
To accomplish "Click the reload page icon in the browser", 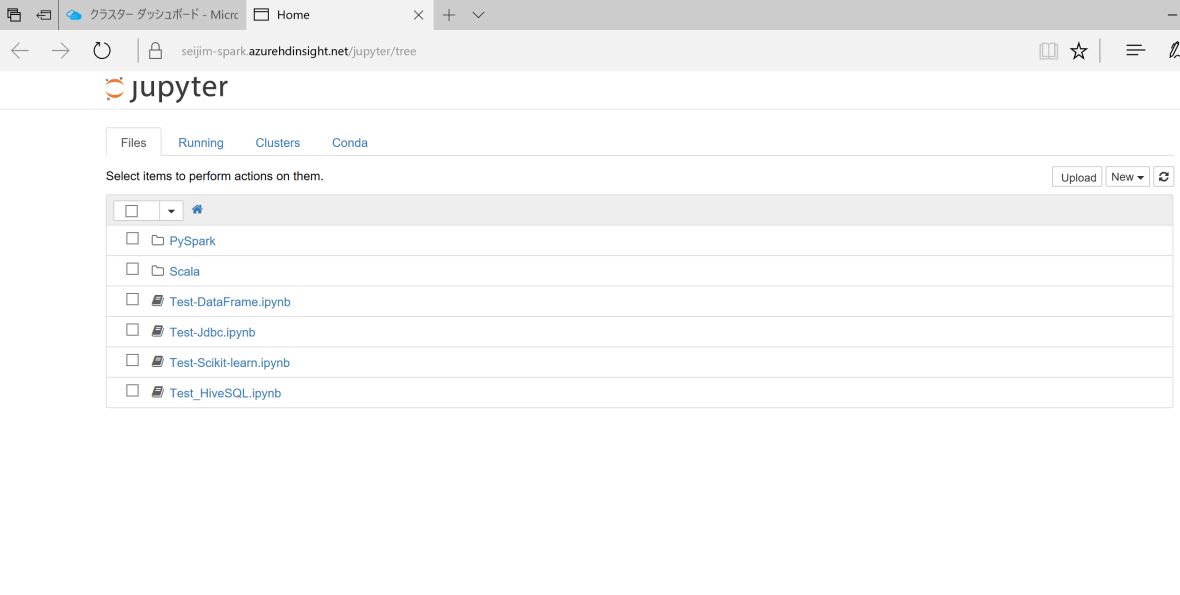I will click(x=101, y=50).
